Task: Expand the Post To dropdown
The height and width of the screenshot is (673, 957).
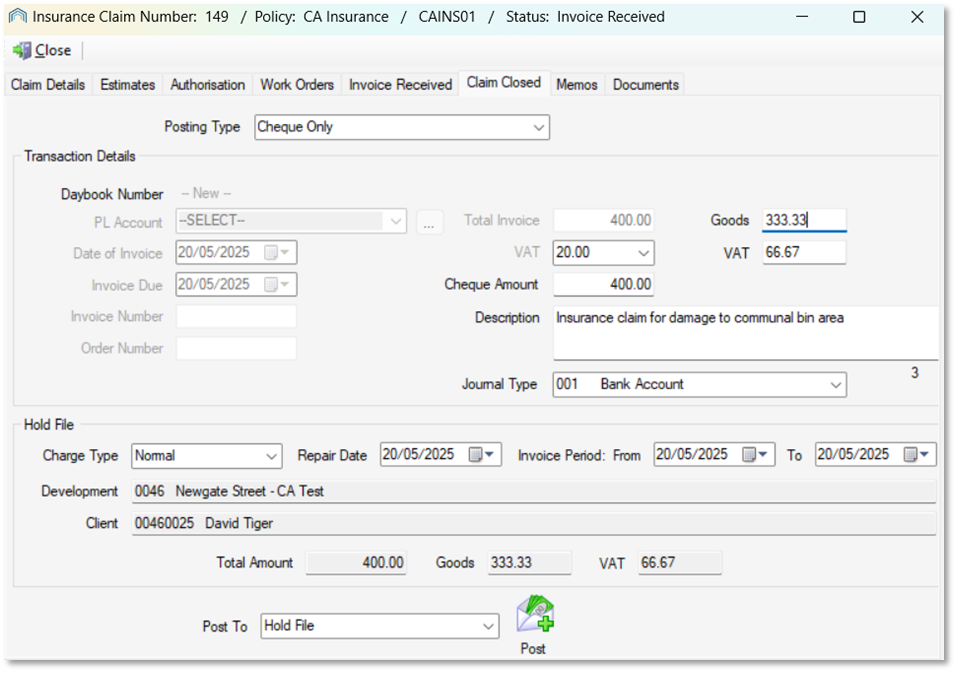Action: point(488,627)
